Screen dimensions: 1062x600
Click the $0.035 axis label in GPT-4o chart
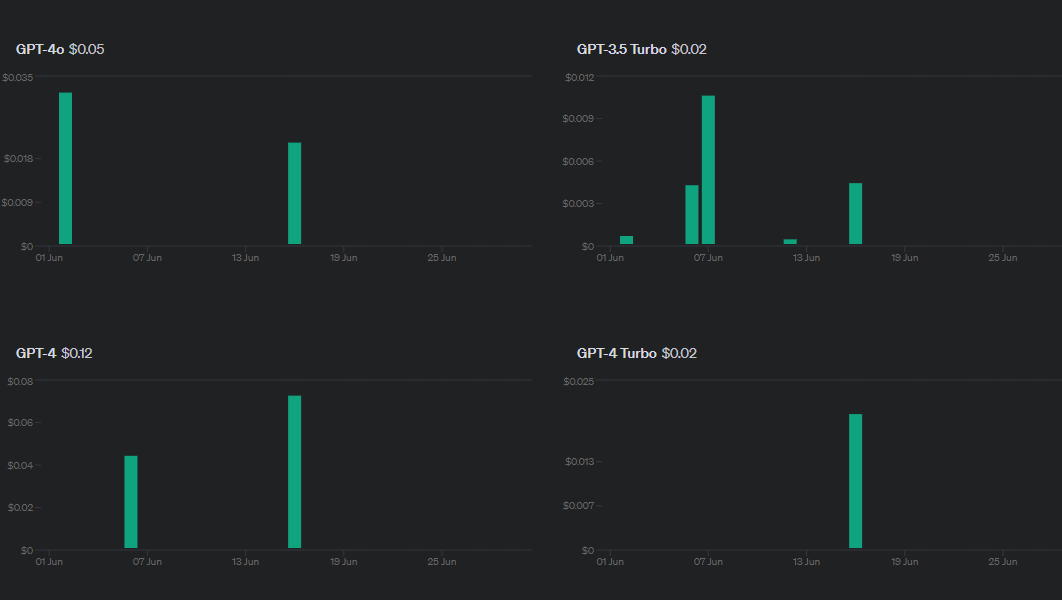point(18,77)
